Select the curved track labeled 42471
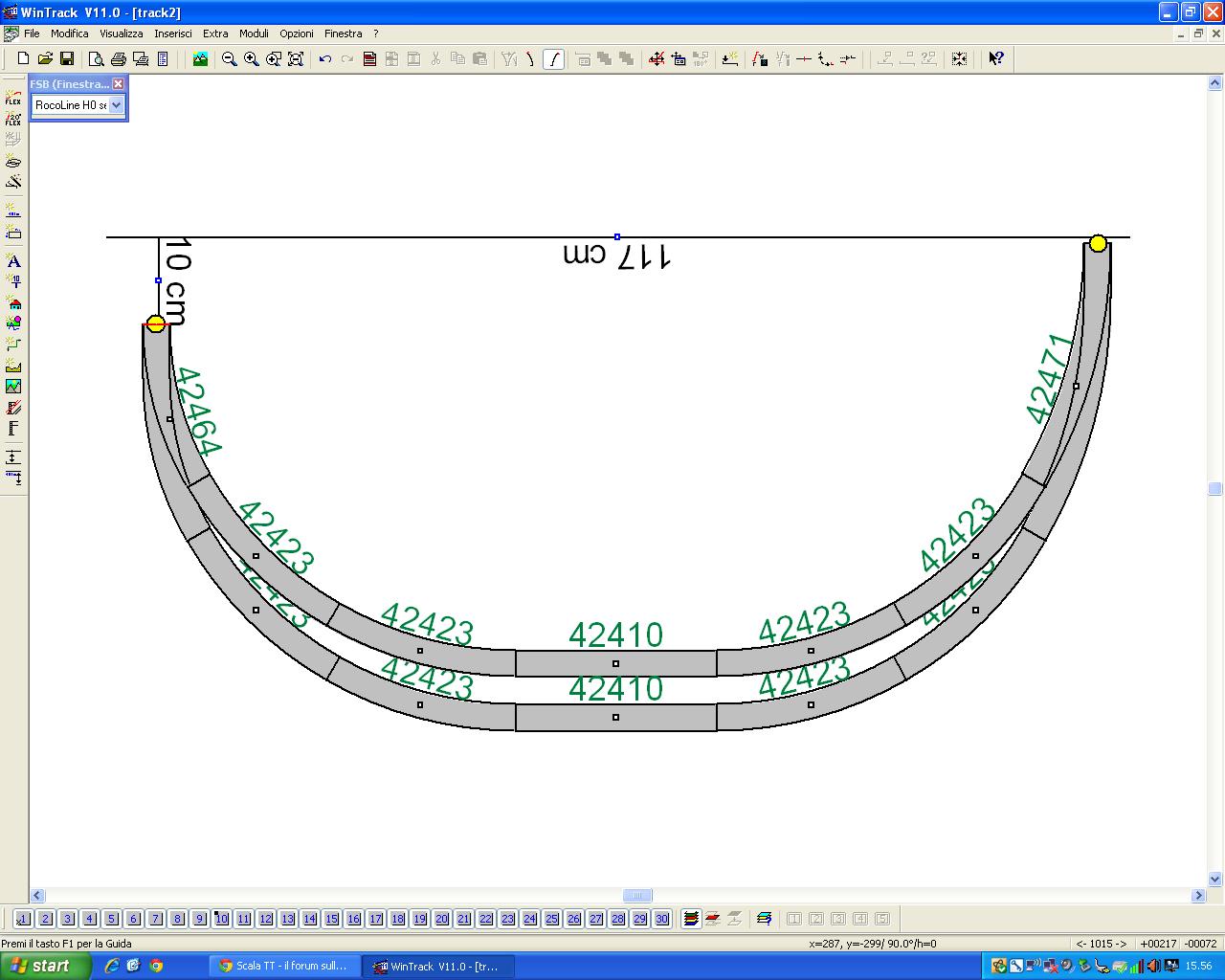This screenshot has height=980, width=1225. pyautogui.click(x=1076, y=386)
